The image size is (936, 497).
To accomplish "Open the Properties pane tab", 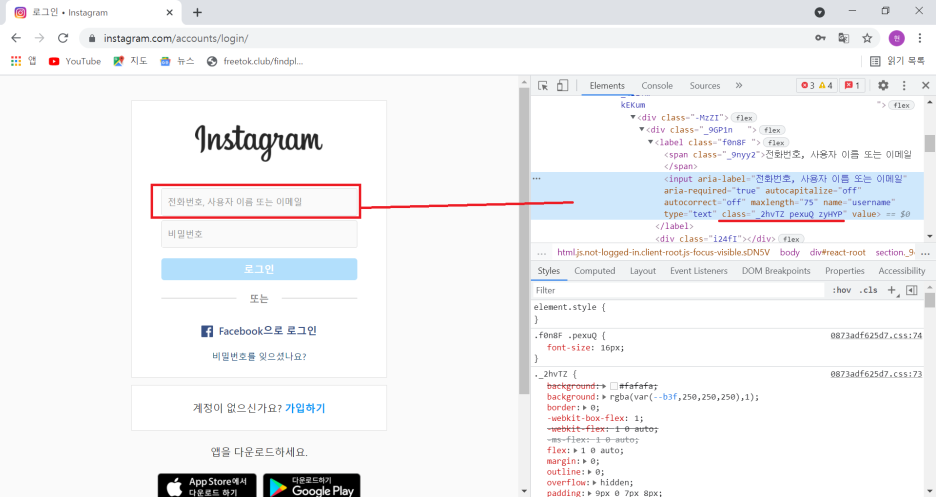I will click(x=845, y=271).
